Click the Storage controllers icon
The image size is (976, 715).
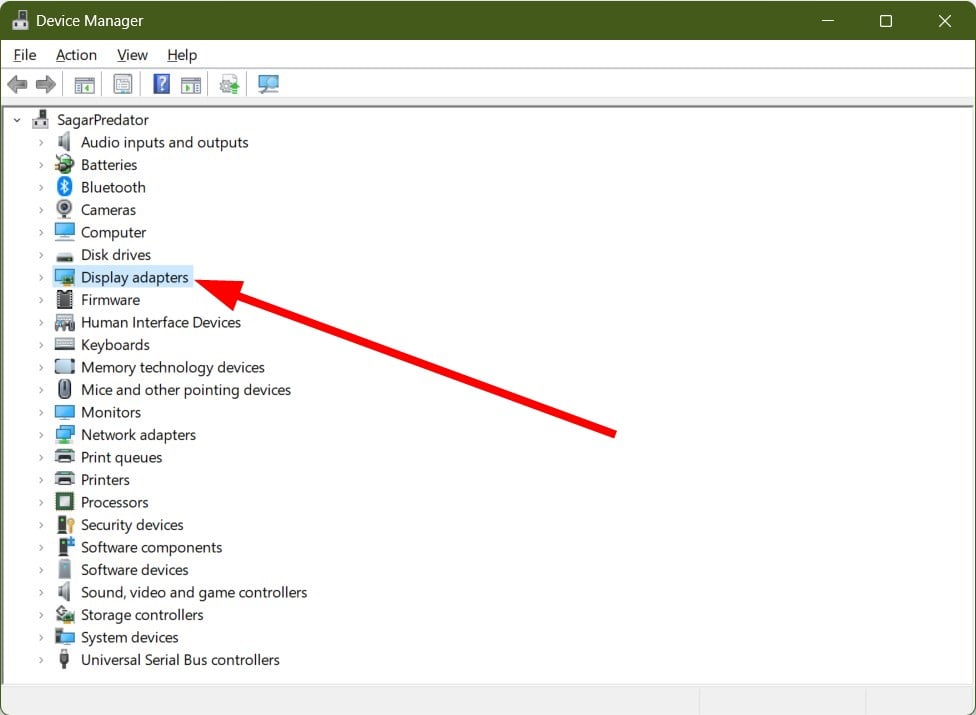click(65, 614)
